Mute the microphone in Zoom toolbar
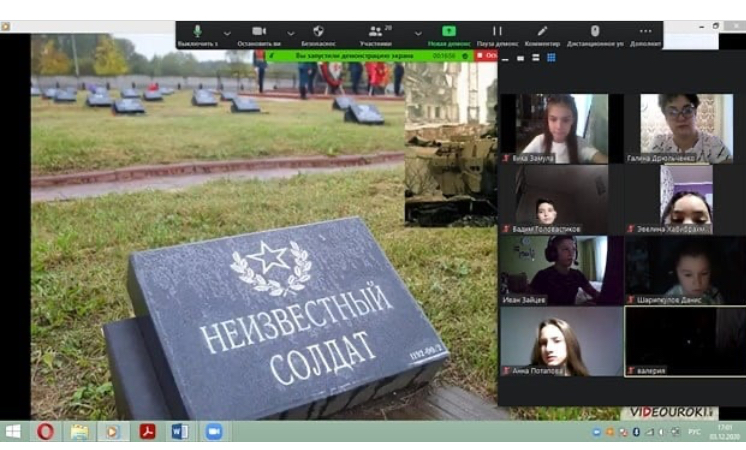Viewport: 746px width, 450px height. click(x=197, y=33)
